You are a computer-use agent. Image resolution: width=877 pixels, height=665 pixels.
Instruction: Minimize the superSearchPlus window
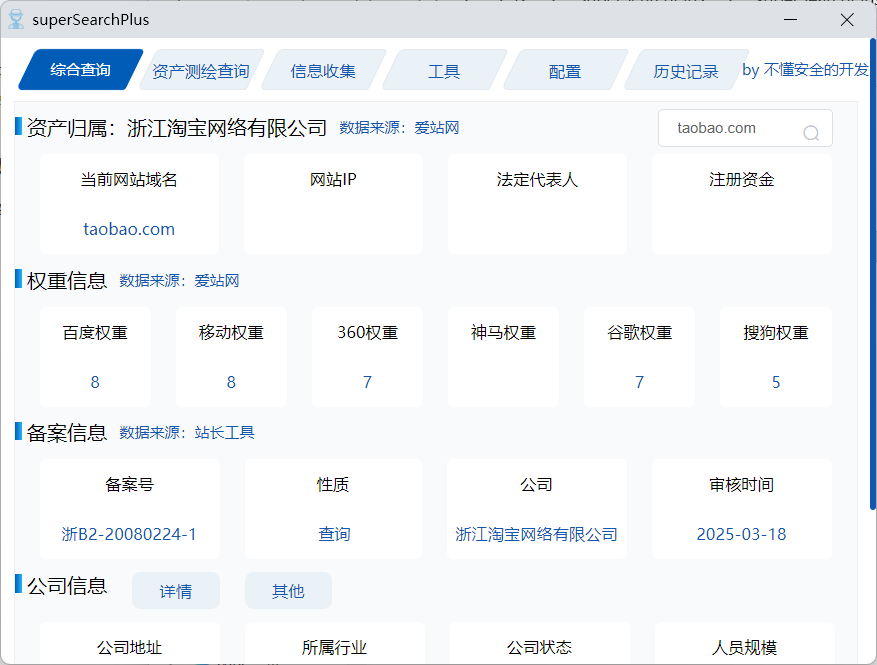click(790, 20)
